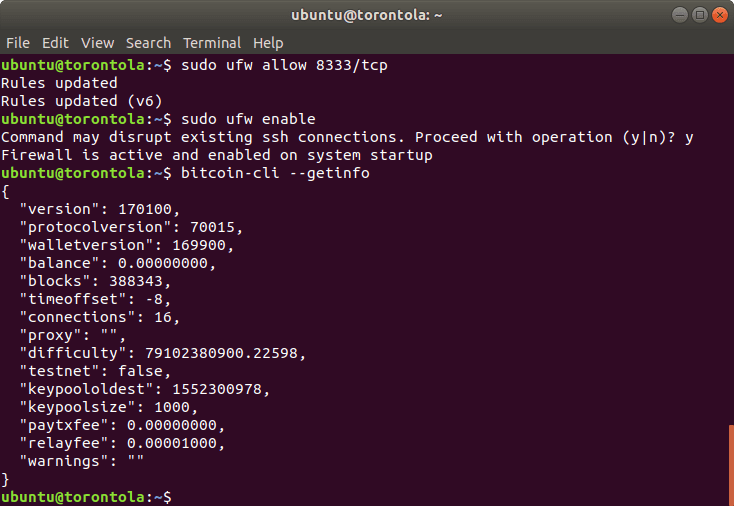734x506 pixels.
Task: Open the File menu
Action: [17, 43]
